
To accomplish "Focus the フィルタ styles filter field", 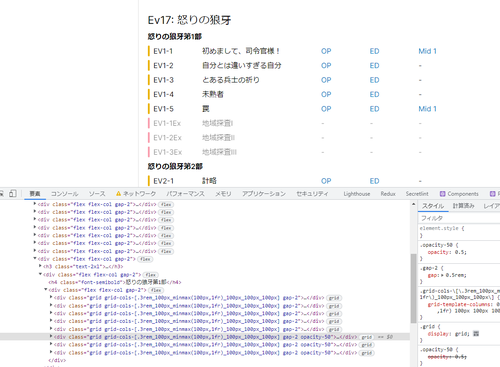I will (459, 218).
